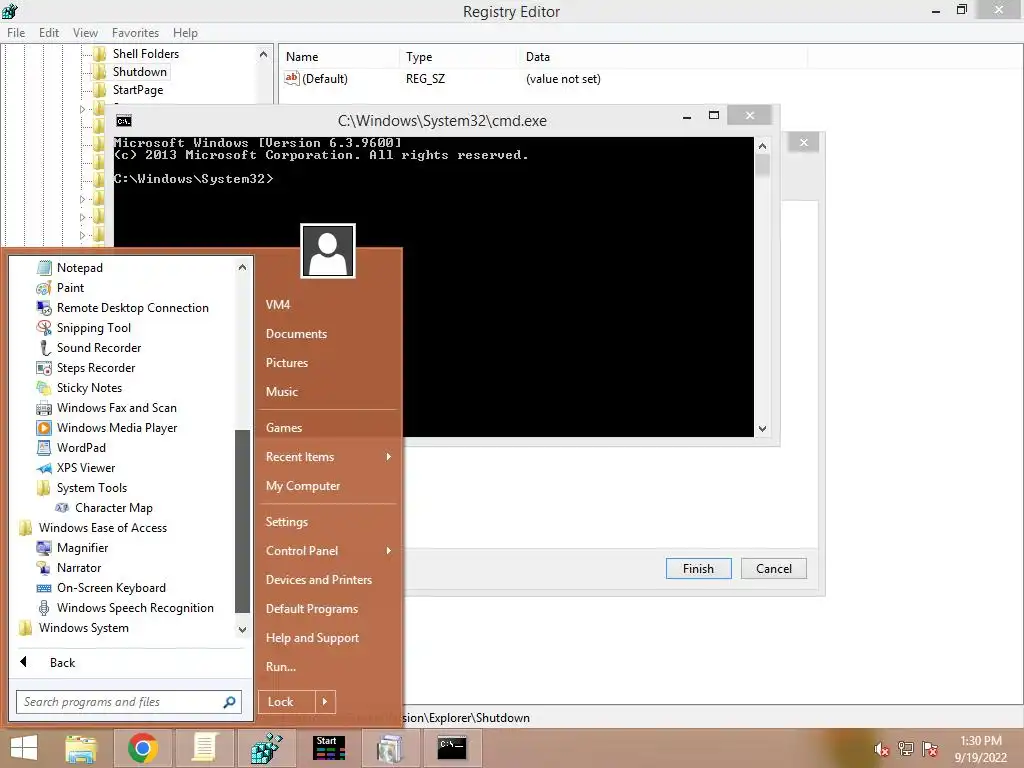
Task: Open the Edit menu in Registry Editor
Action: coord(49,33)
